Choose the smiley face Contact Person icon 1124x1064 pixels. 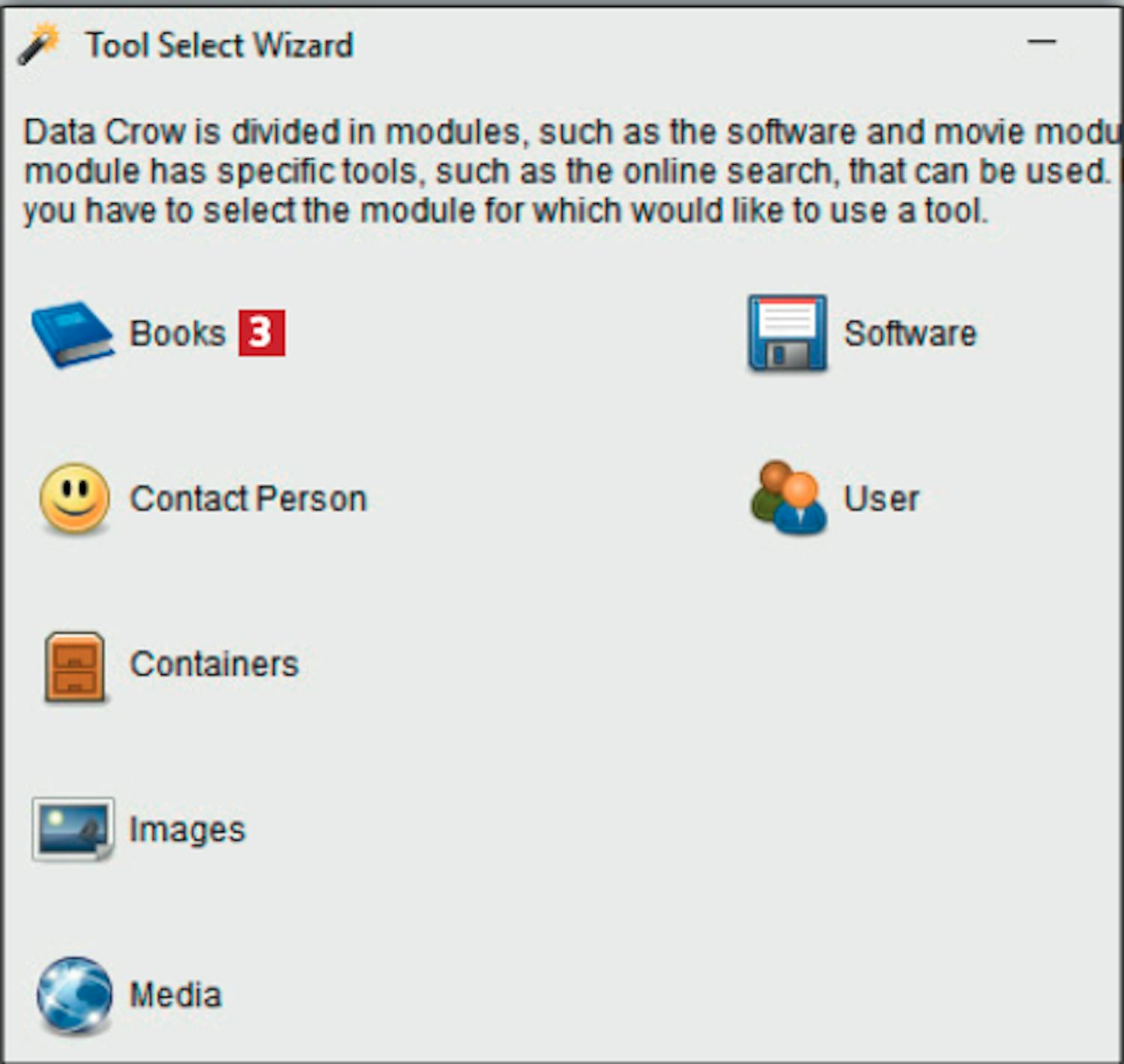click(x=74, y=499)
